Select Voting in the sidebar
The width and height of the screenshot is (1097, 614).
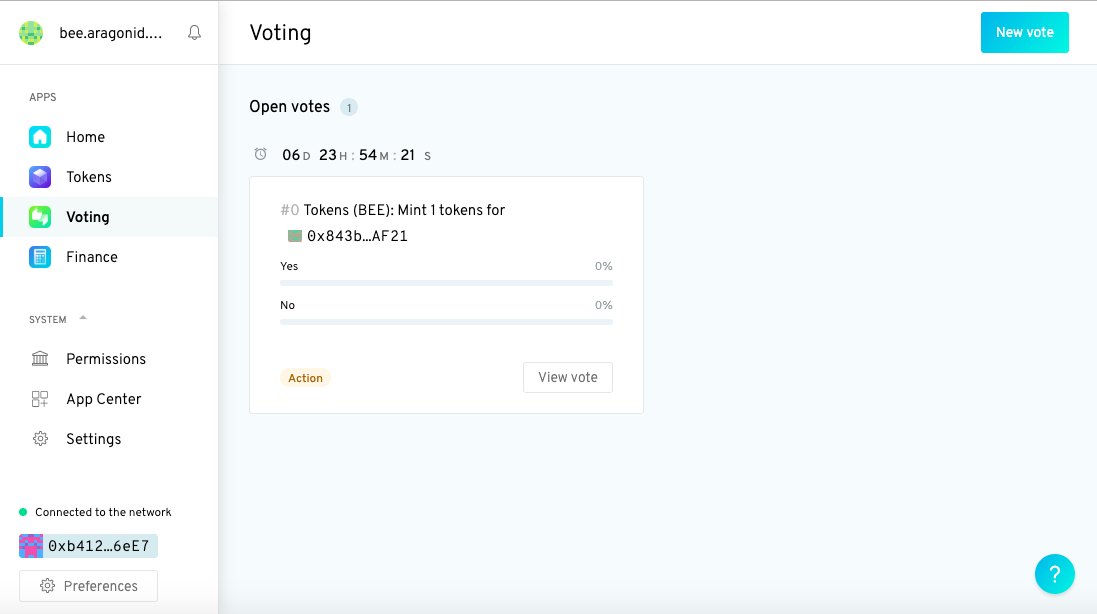tap(109, 217)
